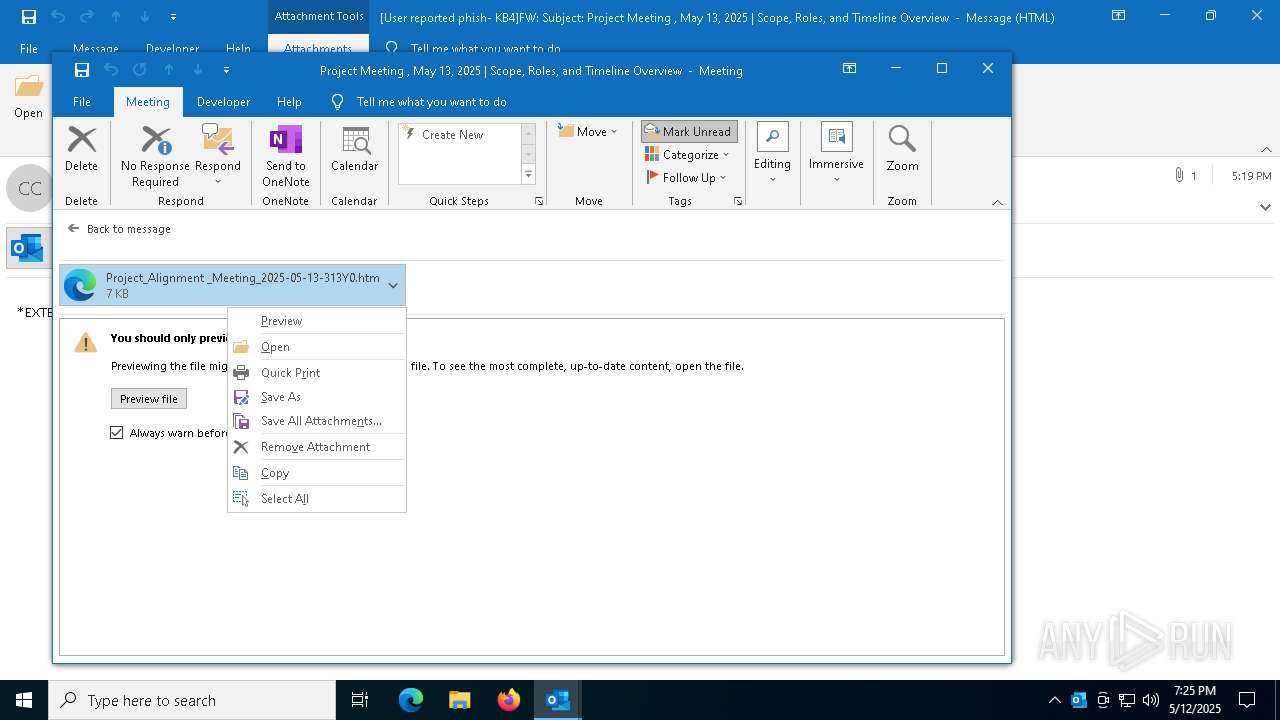Click the attachment paperclip icon
1280x720 pixels.
pos(1179,175)
